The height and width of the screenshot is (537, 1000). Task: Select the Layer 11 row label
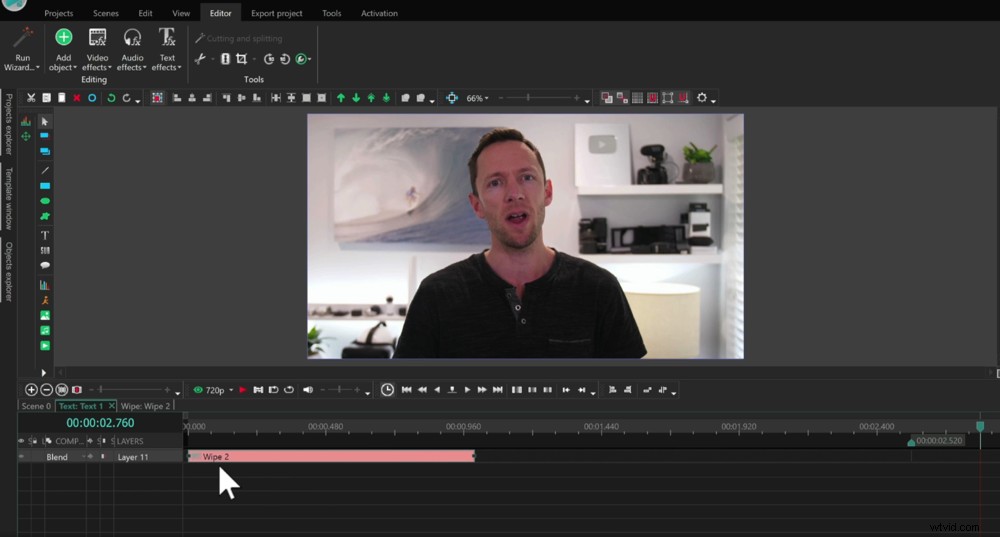tap(133, 457)
